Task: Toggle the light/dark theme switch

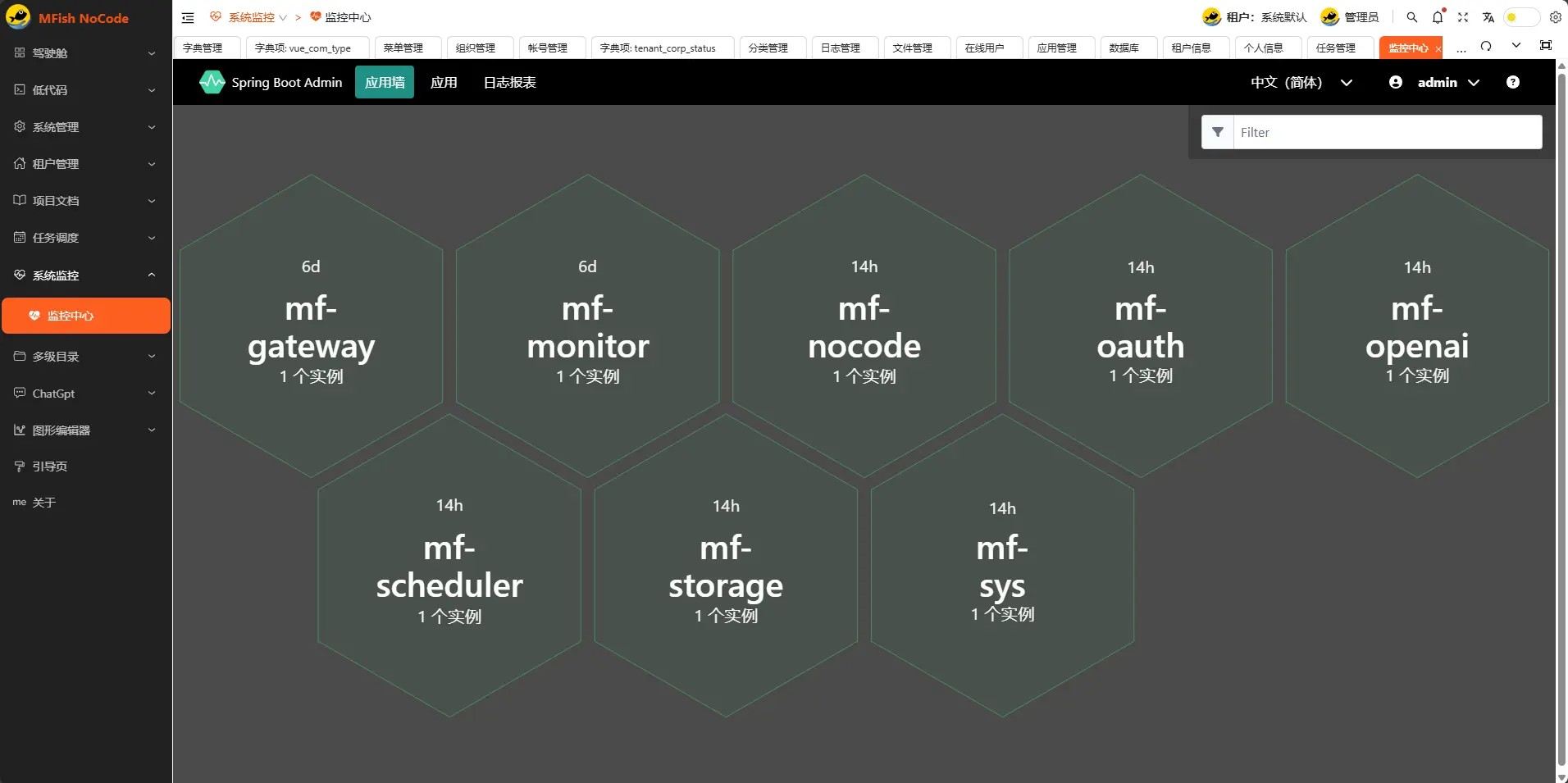Action: click(1520, 17)
